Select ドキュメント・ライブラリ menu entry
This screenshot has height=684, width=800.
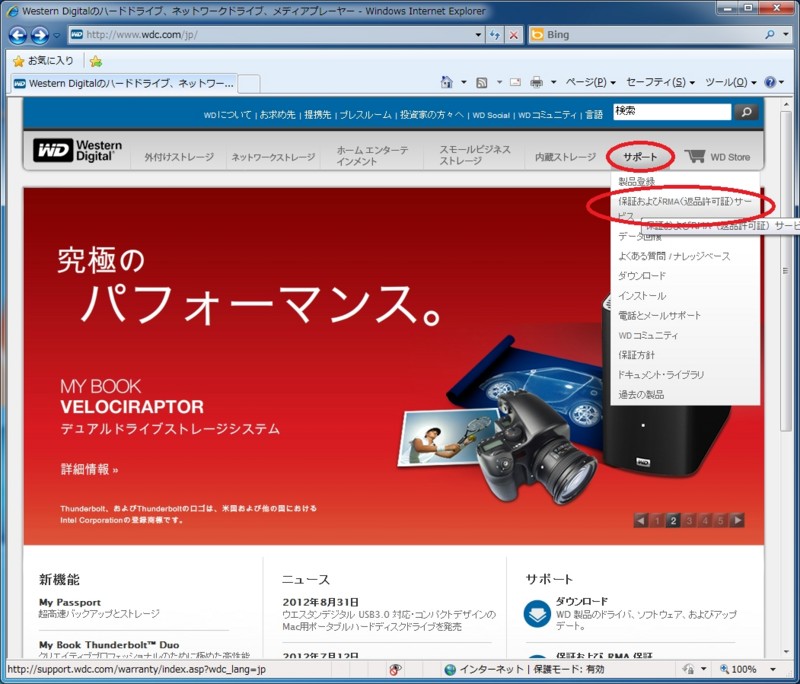click(x=661, y=375)
